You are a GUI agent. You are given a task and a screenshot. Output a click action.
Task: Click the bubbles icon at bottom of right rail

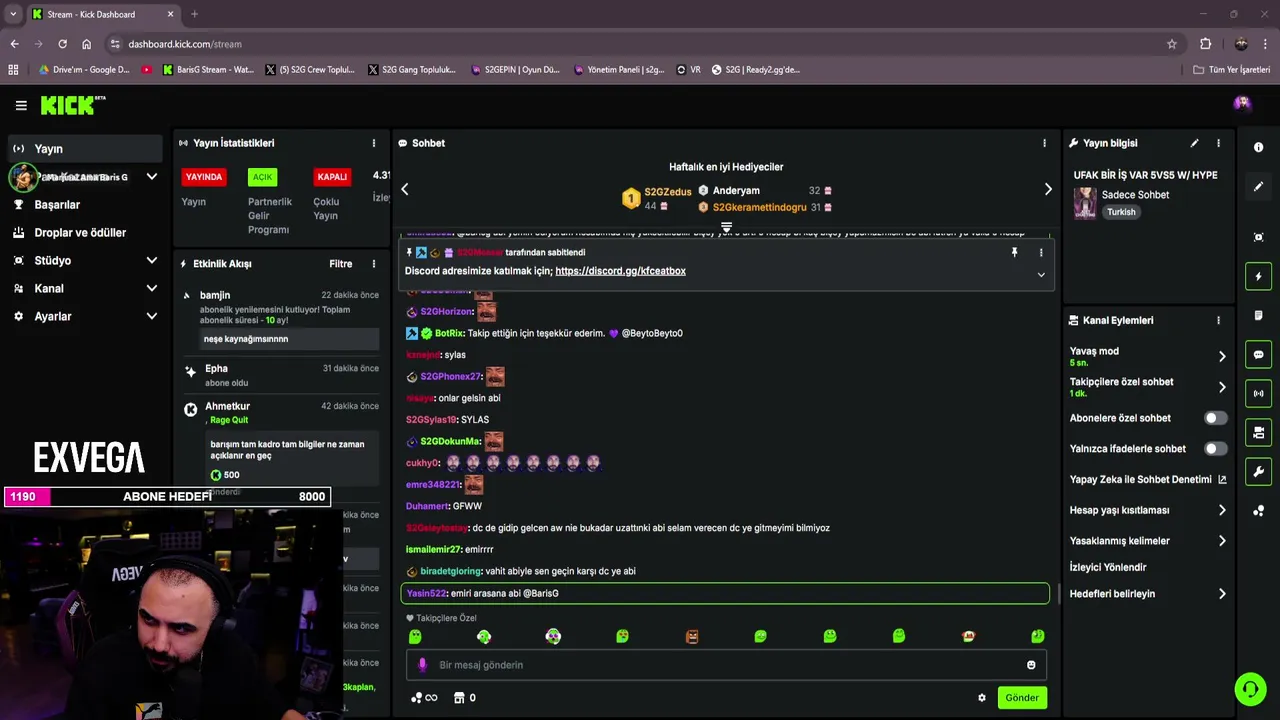(x=1258, y=511)
